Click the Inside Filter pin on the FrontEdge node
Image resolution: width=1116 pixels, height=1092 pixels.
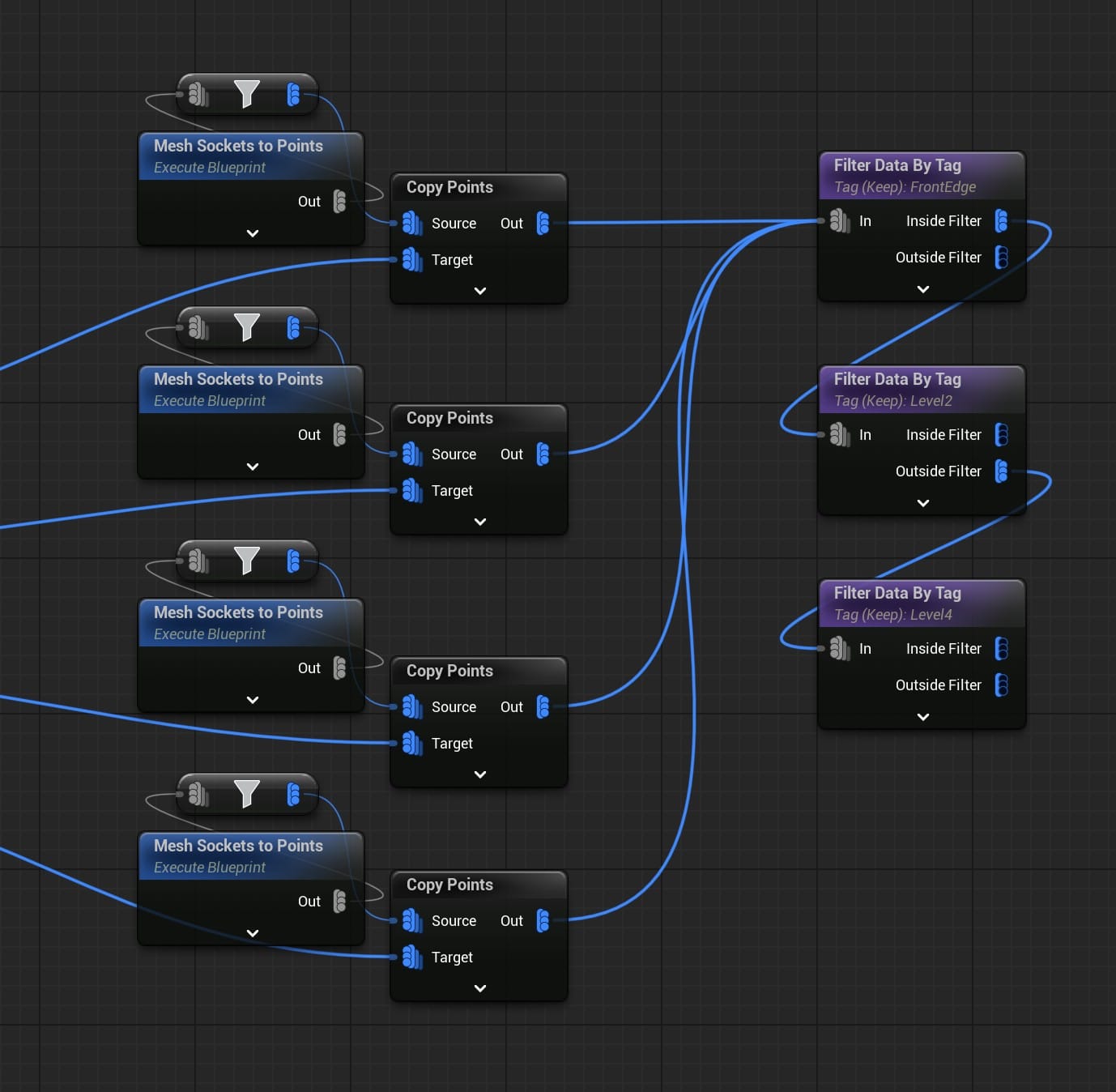(1002, 221)
